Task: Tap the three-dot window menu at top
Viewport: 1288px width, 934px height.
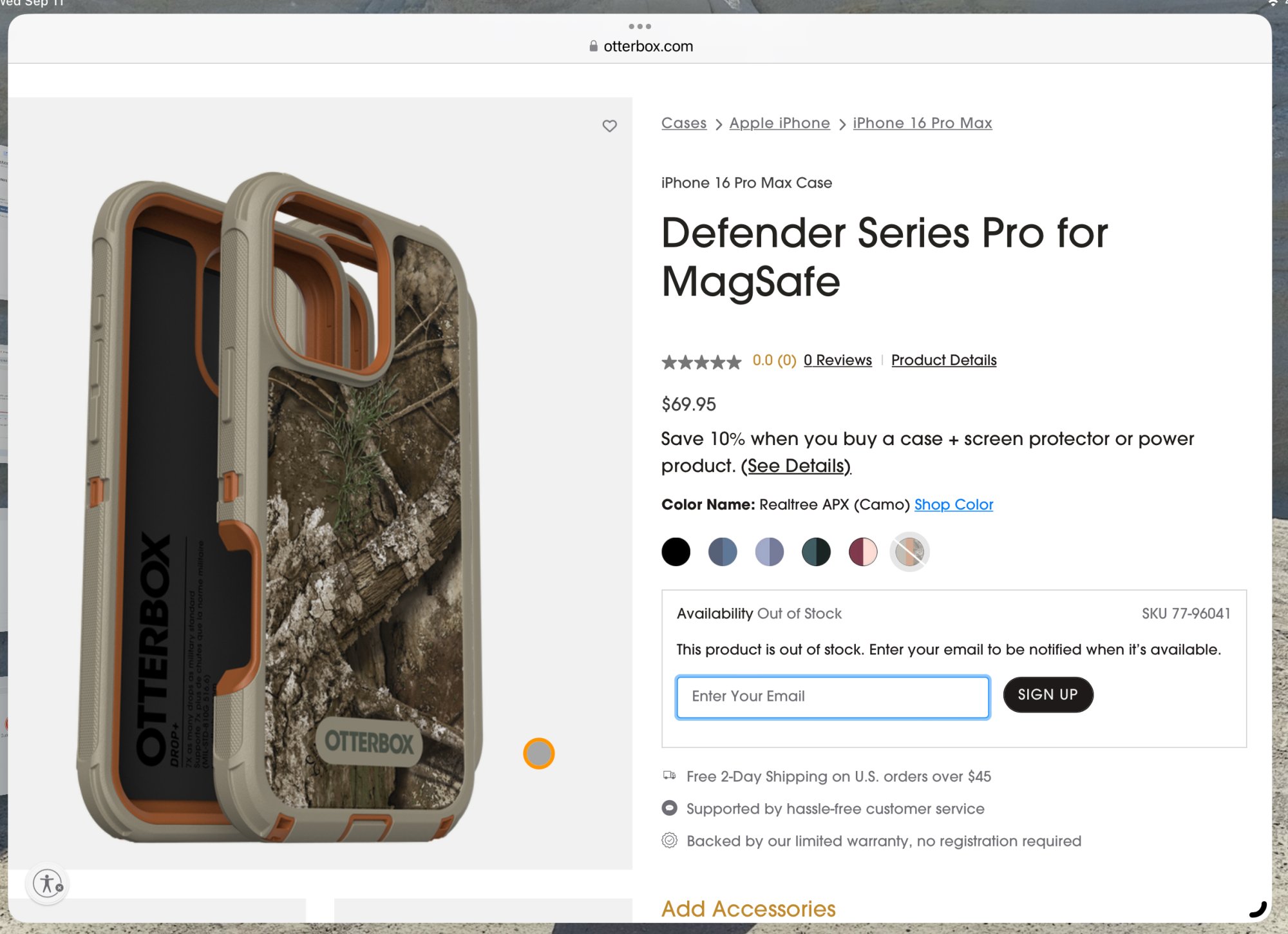Action: coord(639,26)
